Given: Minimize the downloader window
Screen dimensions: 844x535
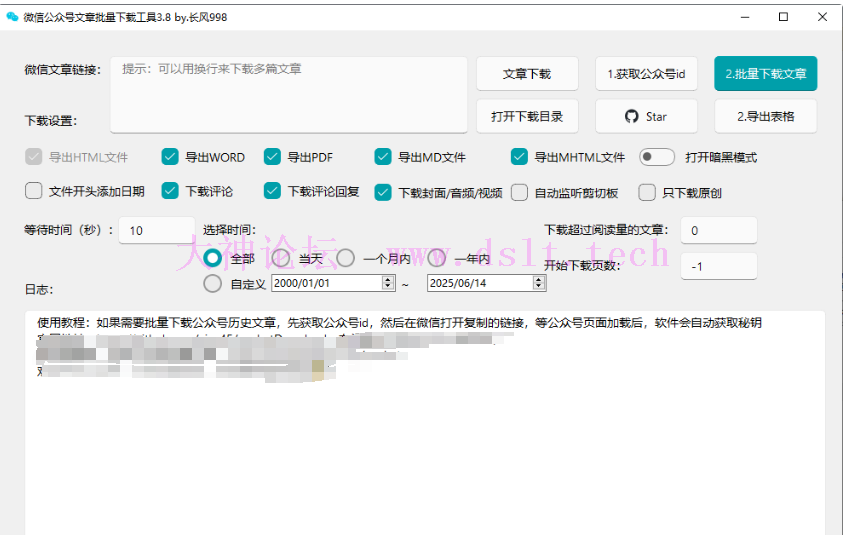Looking at the screenshot, I should [x=745, y=17].
